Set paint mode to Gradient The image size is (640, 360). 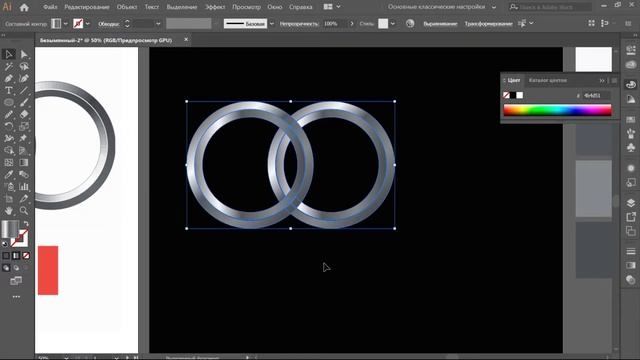click(16, 256)
